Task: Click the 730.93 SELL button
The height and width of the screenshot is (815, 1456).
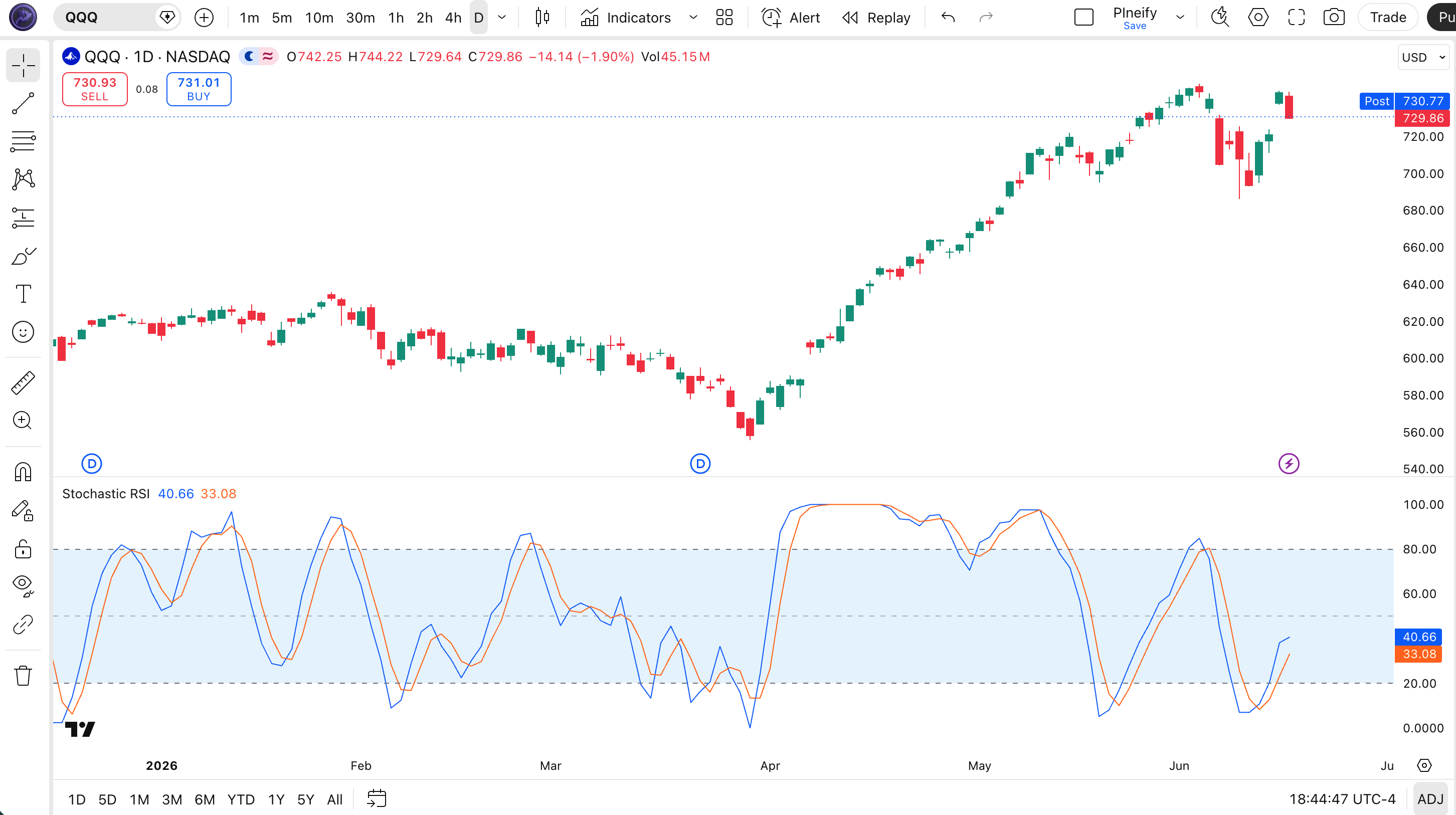Action: coord(95,89)
